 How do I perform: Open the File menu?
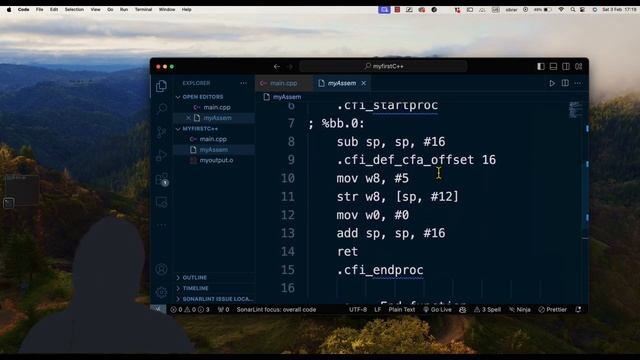(x=39, y=9)
